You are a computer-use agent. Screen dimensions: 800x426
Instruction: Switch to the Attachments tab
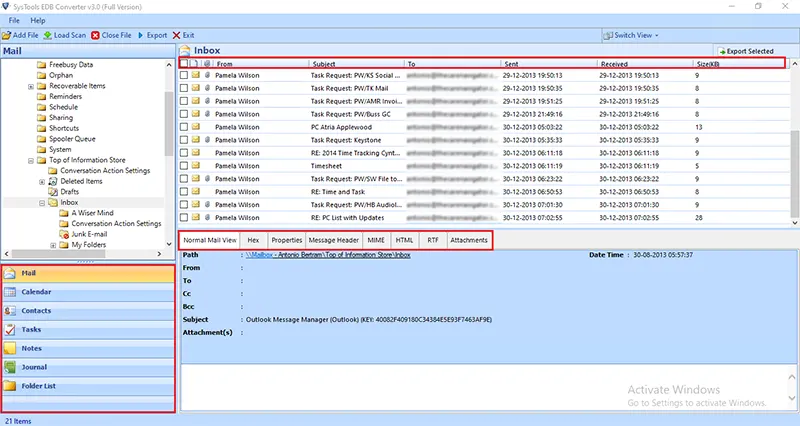coord(469,240)
